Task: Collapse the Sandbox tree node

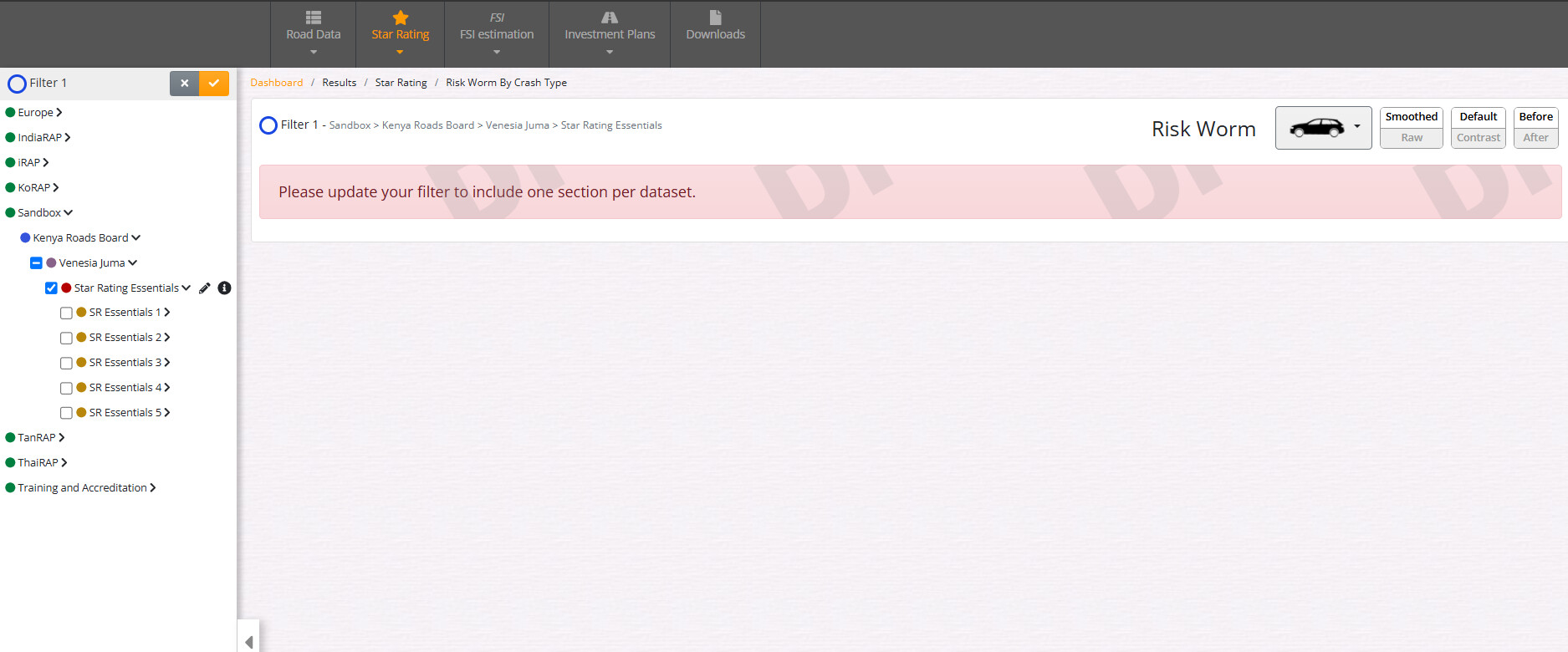Action: 68,212
